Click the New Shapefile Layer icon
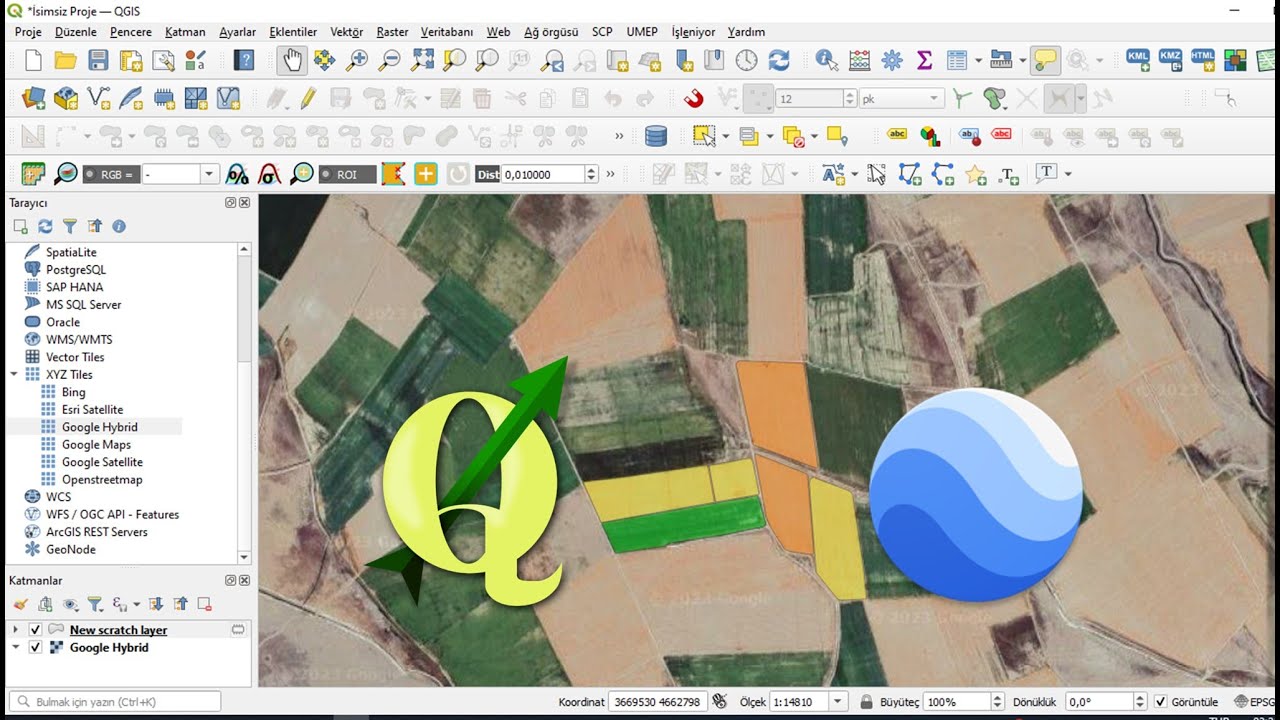The image size is (1280, 720). [x=98, y=99]
